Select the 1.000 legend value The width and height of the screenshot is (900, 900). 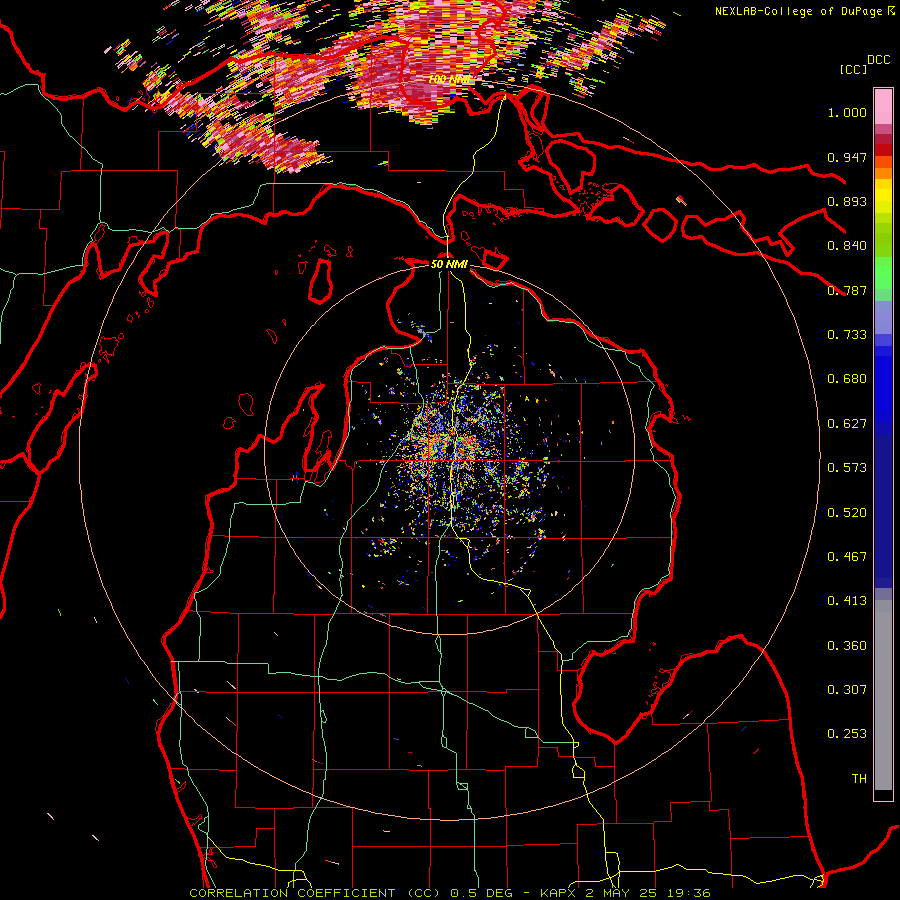[x=847, y=112]
